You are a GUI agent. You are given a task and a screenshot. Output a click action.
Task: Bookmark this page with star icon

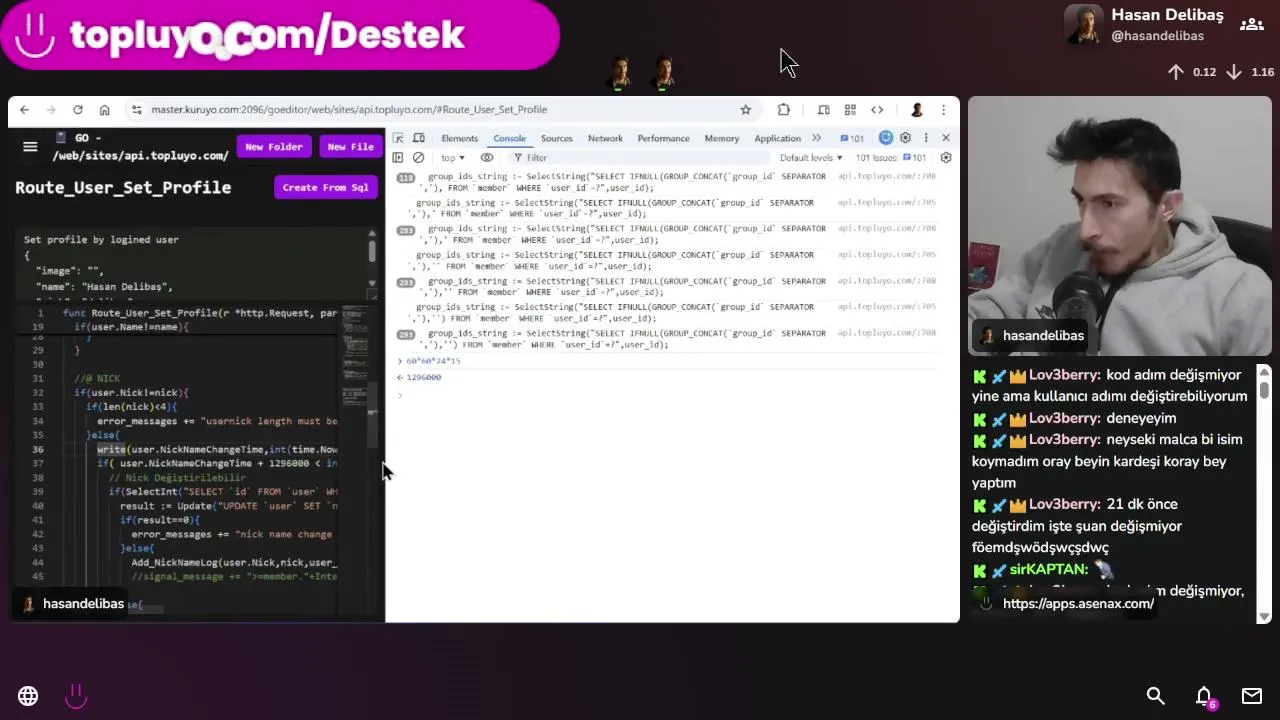[x=745, y=110]
